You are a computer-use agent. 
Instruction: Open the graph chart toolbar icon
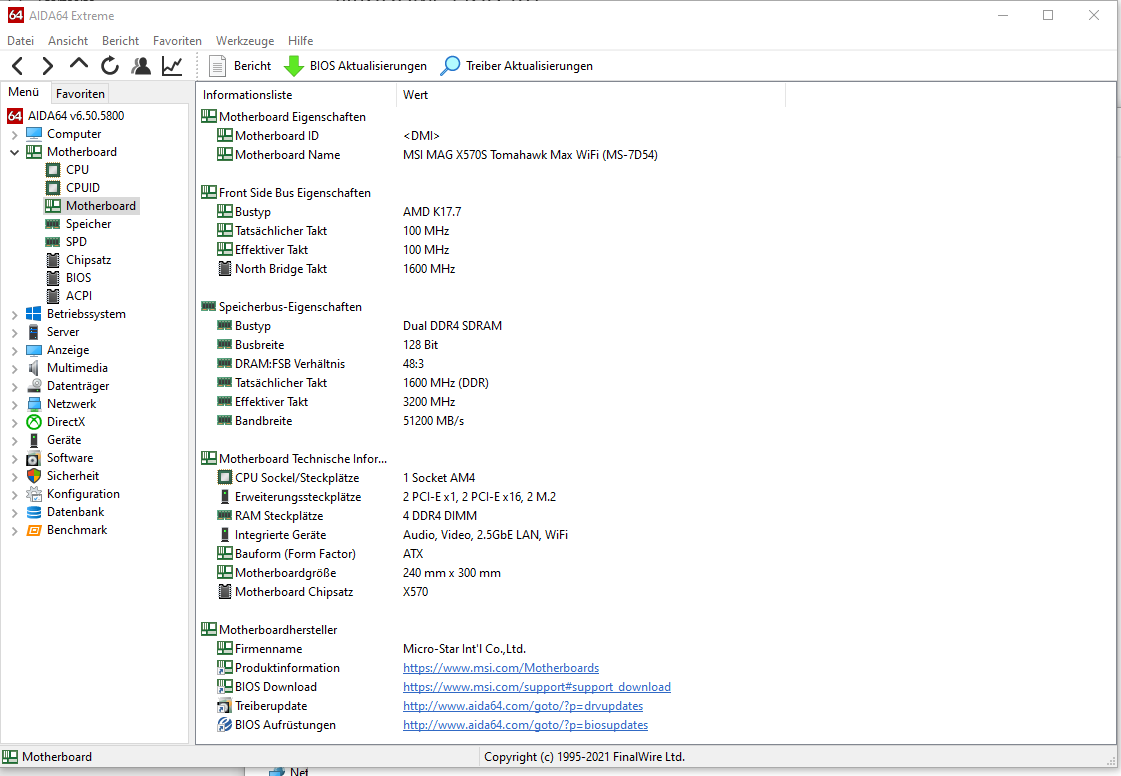pyautogui.click(x=172, y=66)
